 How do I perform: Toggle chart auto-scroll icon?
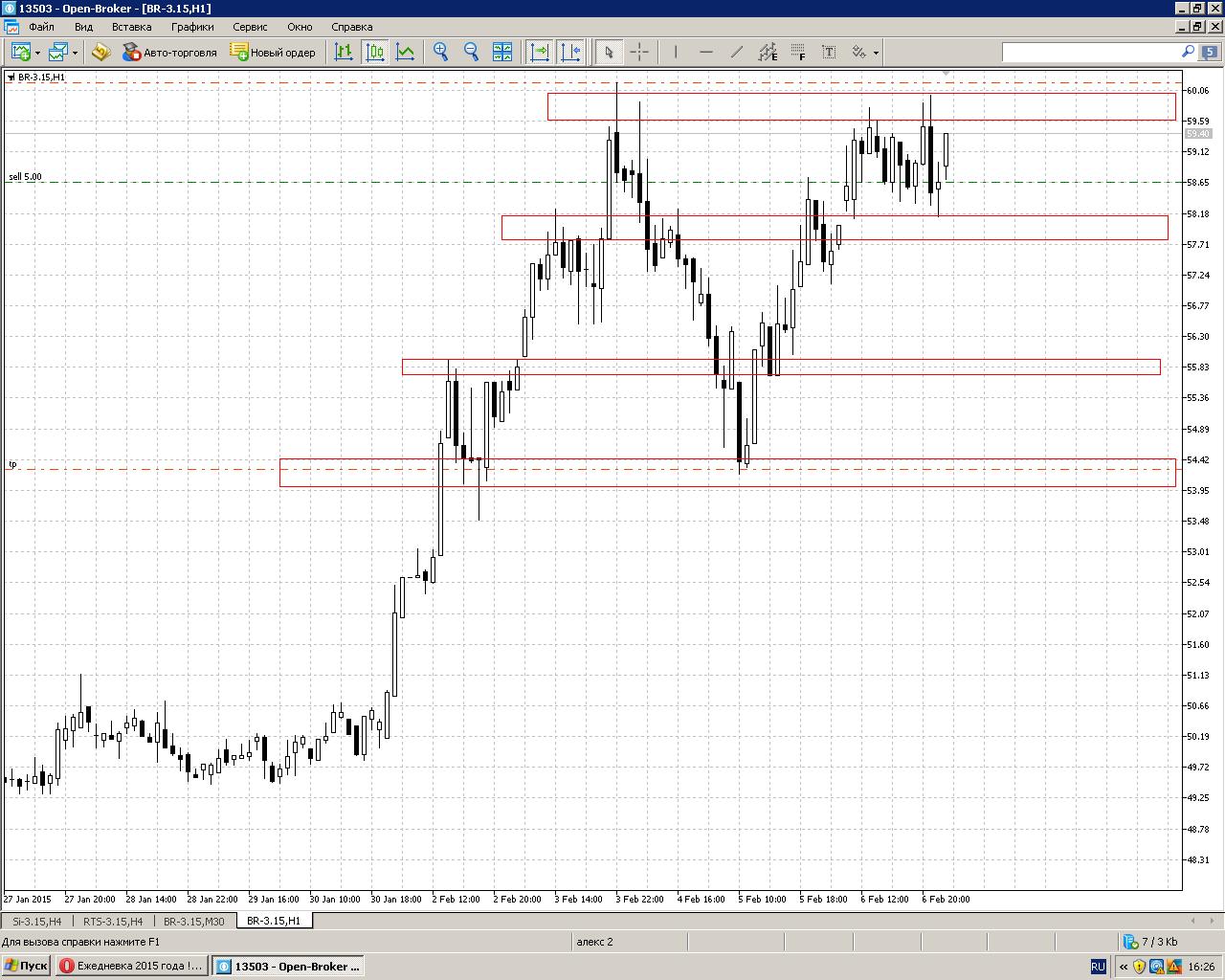[540, 53]
